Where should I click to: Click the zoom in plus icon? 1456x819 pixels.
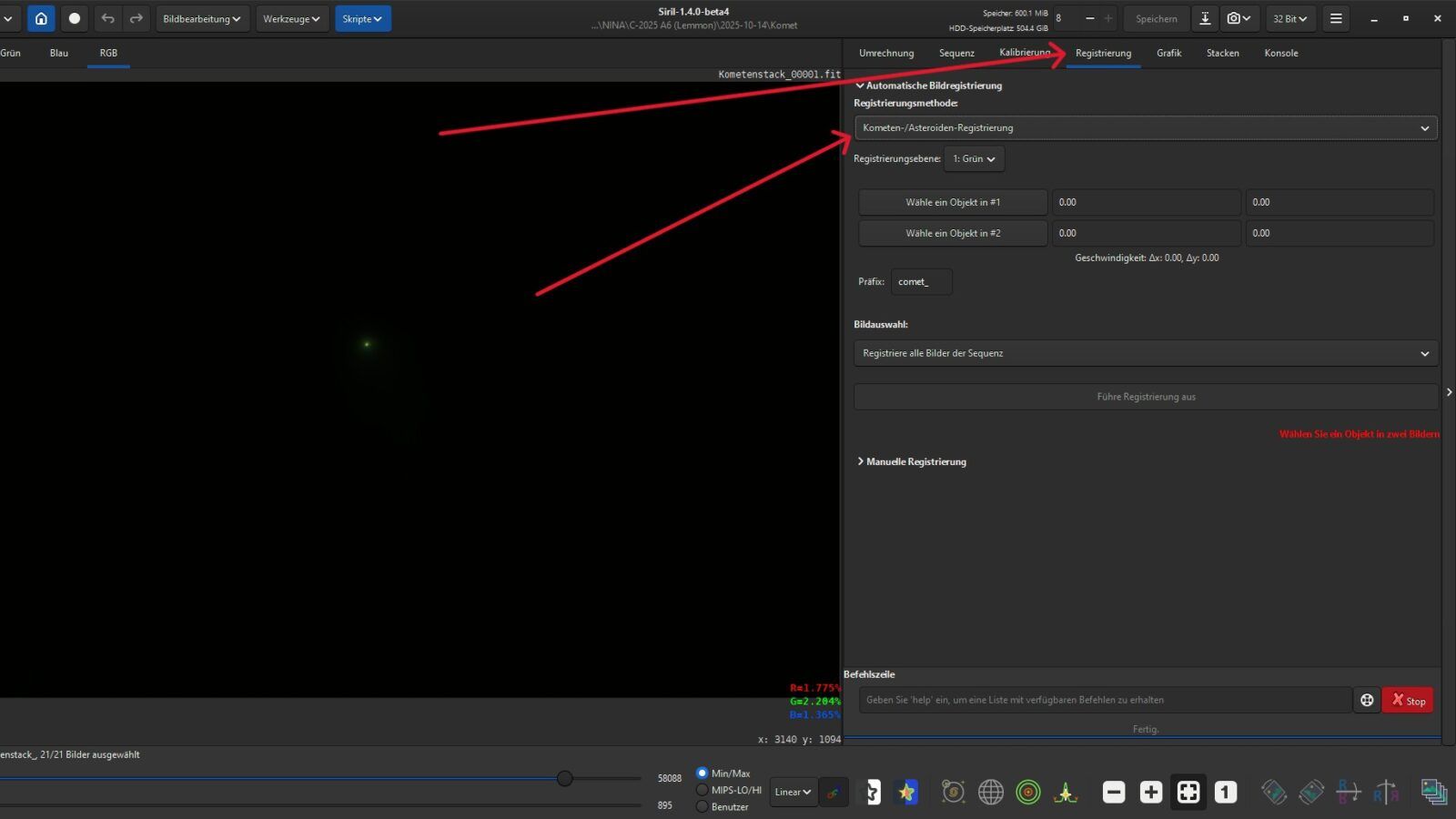point(1151,793)
